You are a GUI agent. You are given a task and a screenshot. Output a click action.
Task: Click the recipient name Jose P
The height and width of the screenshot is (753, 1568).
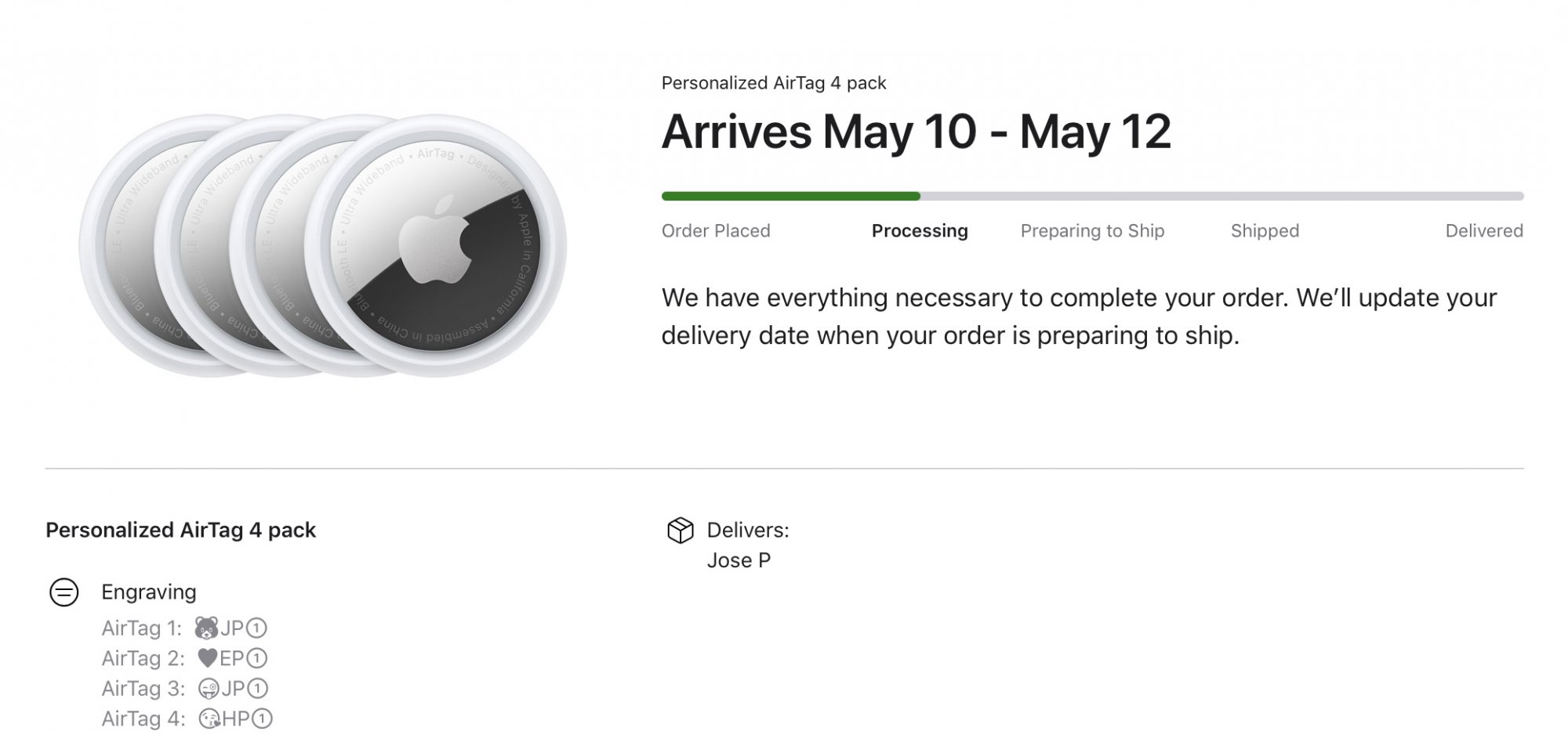pyautogui.click(x=739, y=561)
